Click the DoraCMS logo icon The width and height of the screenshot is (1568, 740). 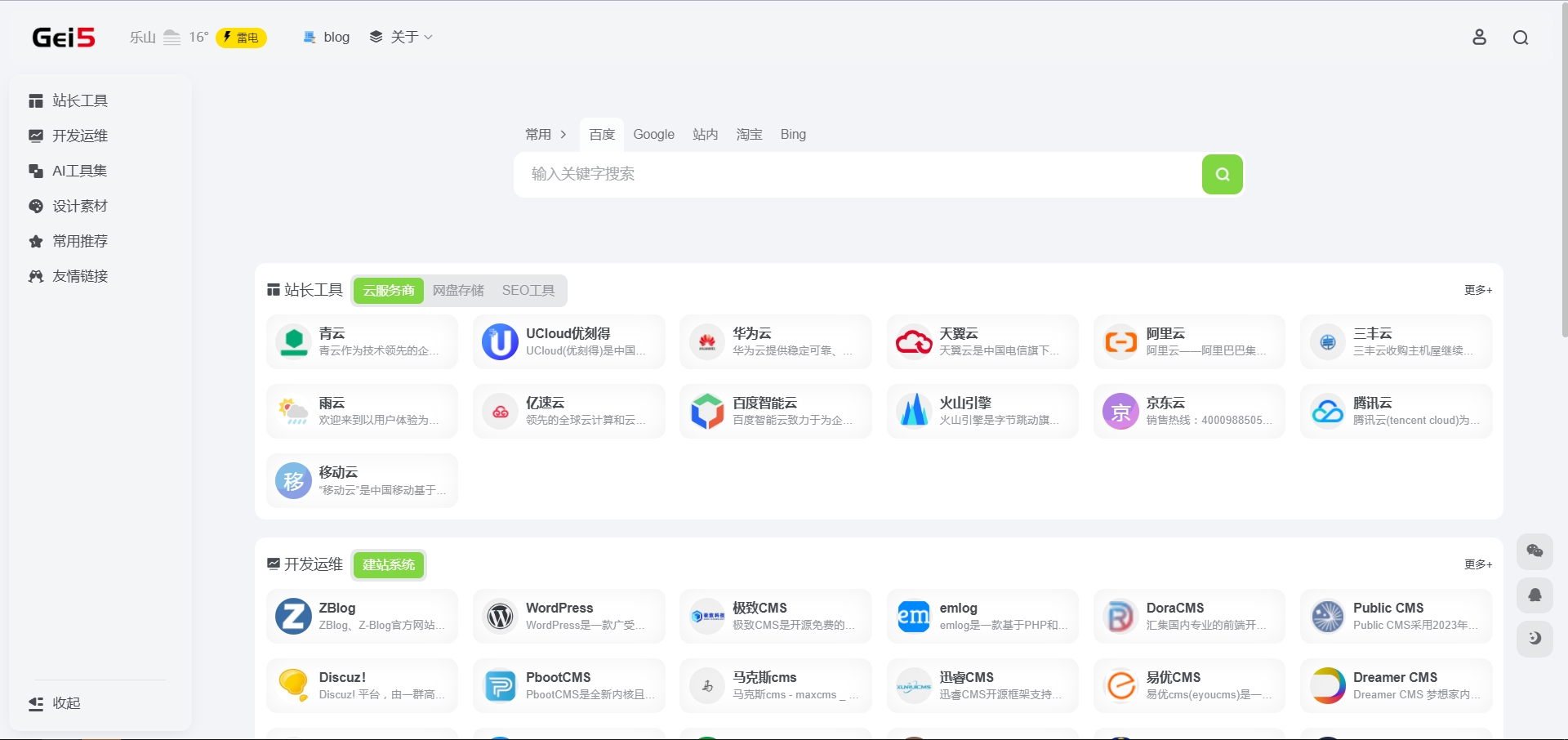(1120, 616)
